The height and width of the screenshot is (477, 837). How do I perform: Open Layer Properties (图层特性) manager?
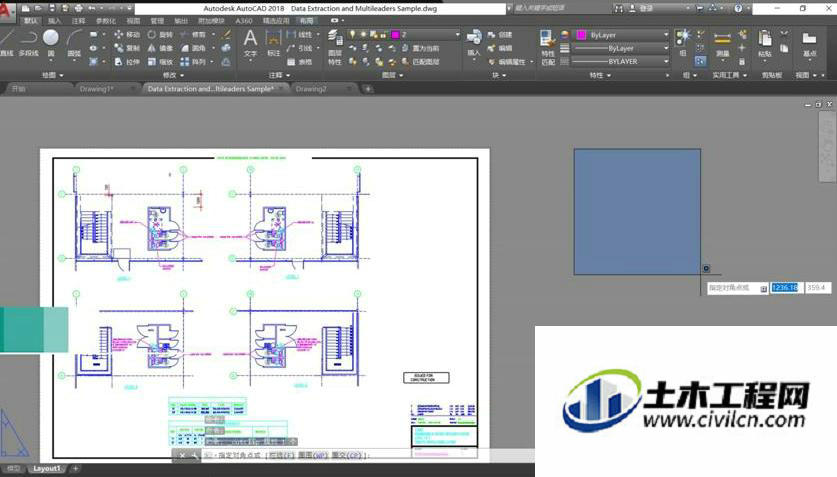(335, 47)
